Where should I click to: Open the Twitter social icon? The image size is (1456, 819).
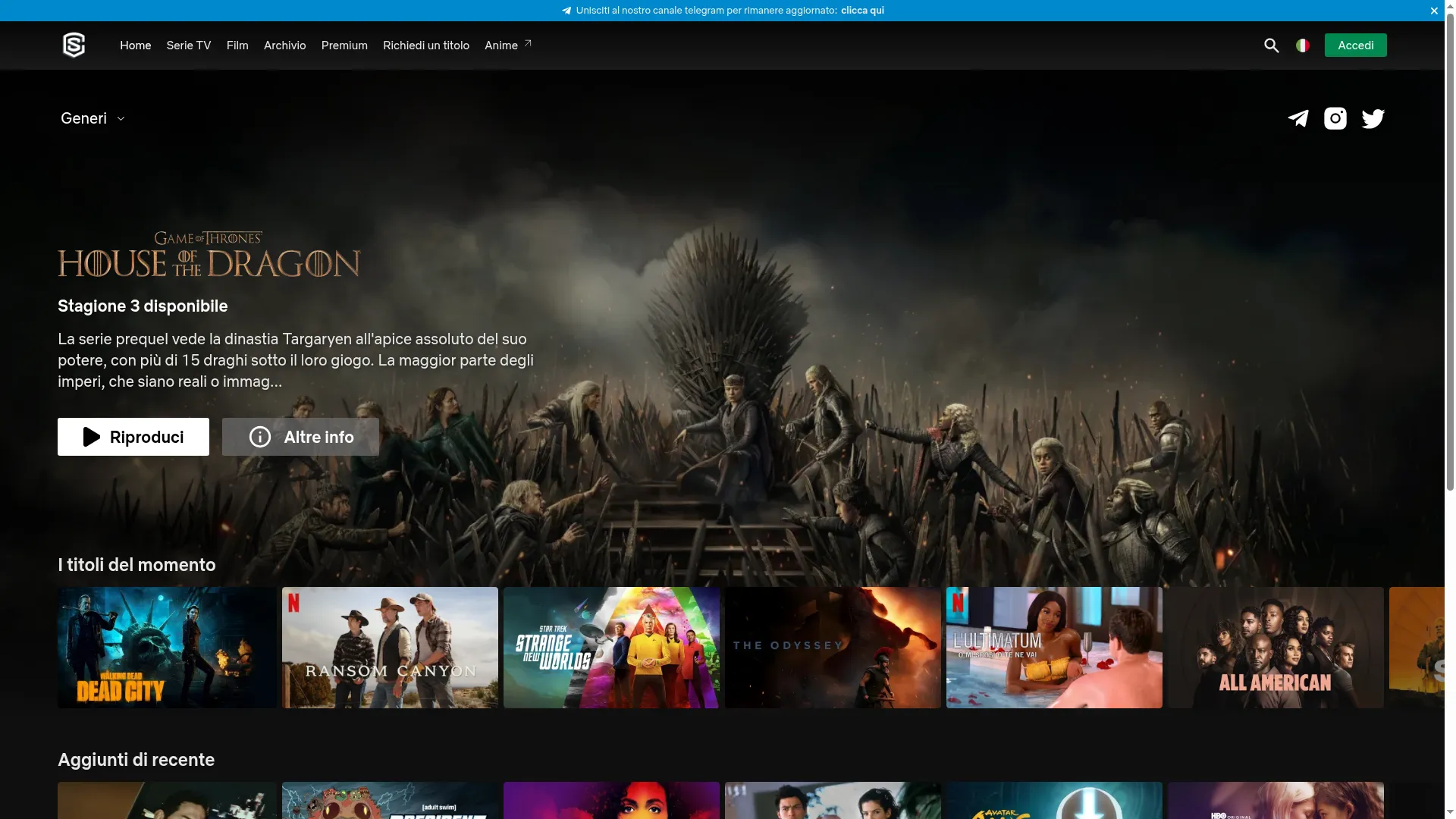(x=1373, y=118)
